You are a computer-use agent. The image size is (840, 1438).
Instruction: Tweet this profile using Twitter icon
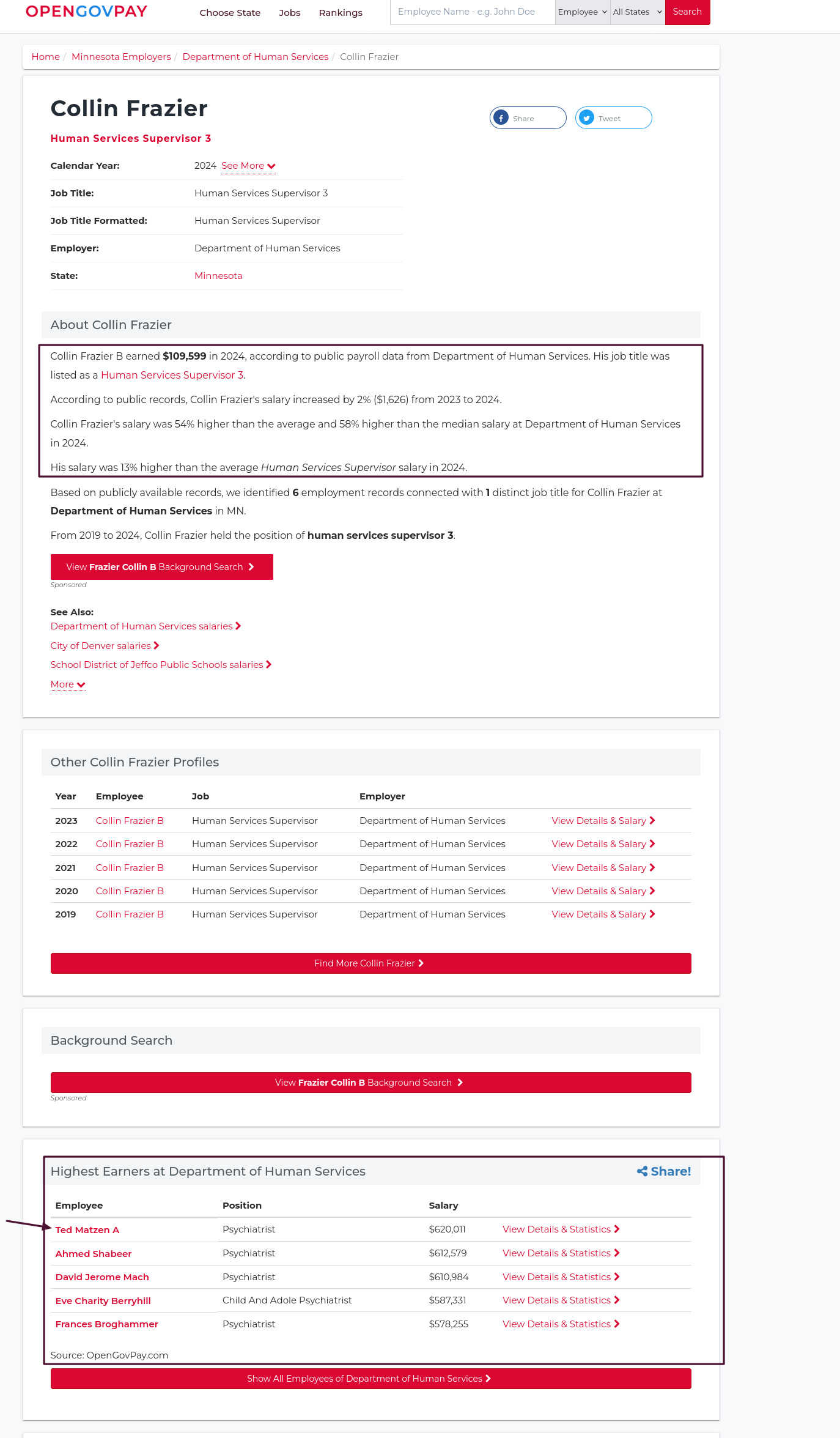[x=586, y=118]
